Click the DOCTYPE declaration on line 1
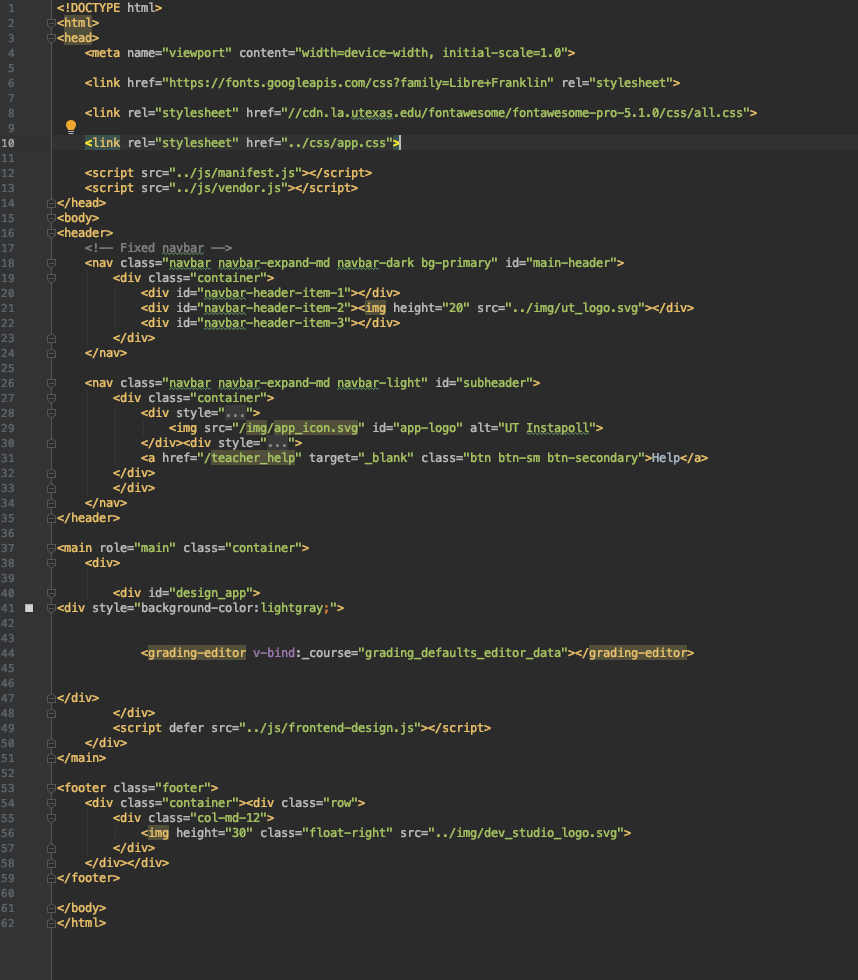 [x=109, y=8]
